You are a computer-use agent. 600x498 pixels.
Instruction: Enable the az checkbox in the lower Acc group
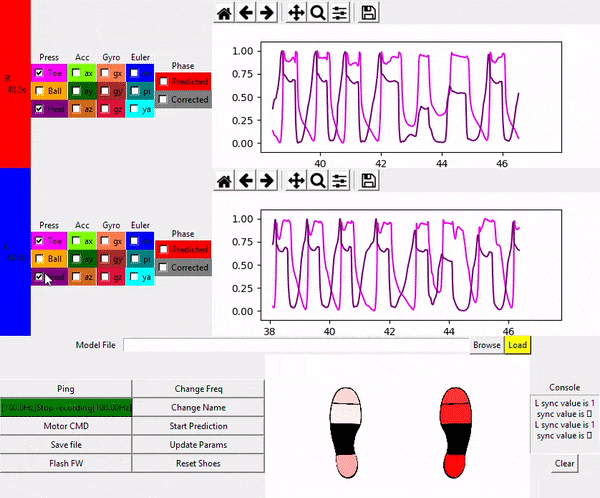click(x=76, y=276)
